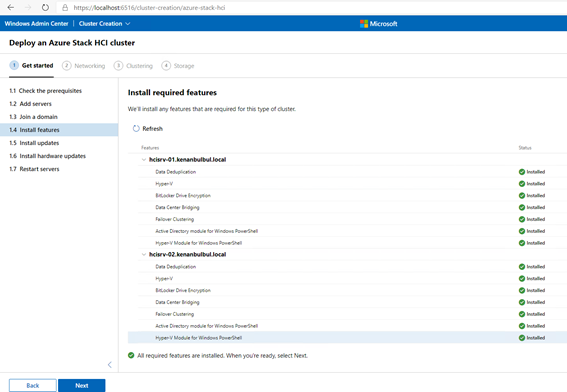Click the Refresh button above features list
567x392 pixels.
(148, 129)
